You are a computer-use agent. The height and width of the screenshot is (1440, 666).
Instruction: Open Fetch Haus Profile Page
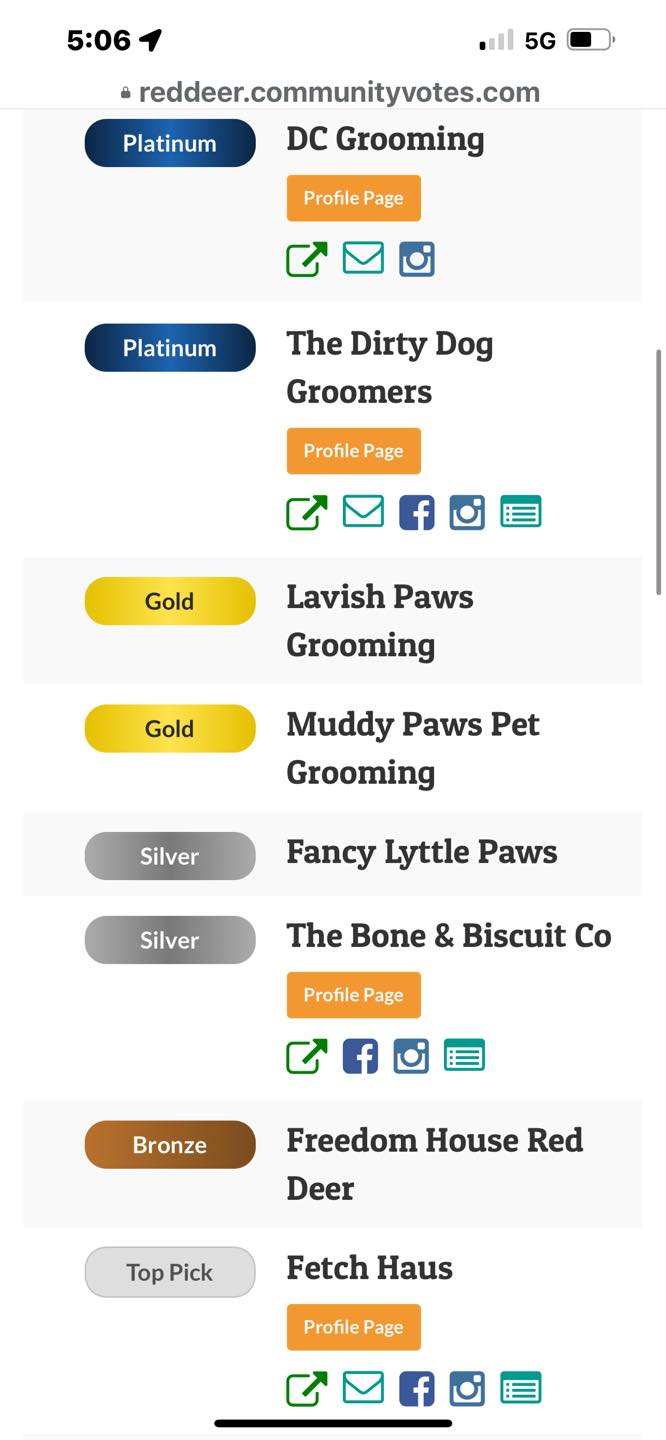(x=353, y=1327)
